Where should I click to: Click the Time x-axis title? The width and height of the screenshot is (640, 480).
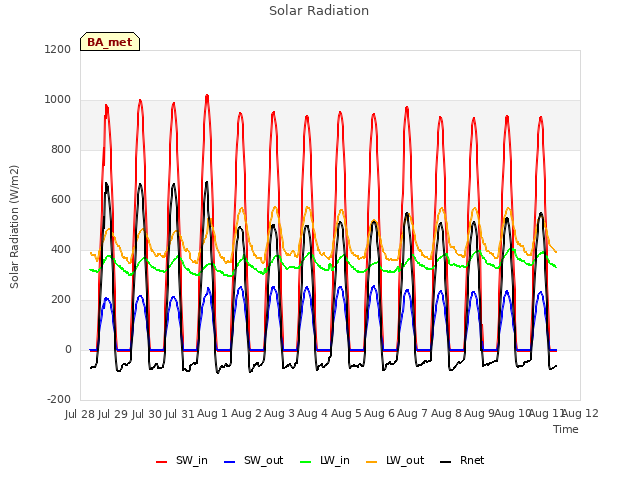click(x=566, y=429)
